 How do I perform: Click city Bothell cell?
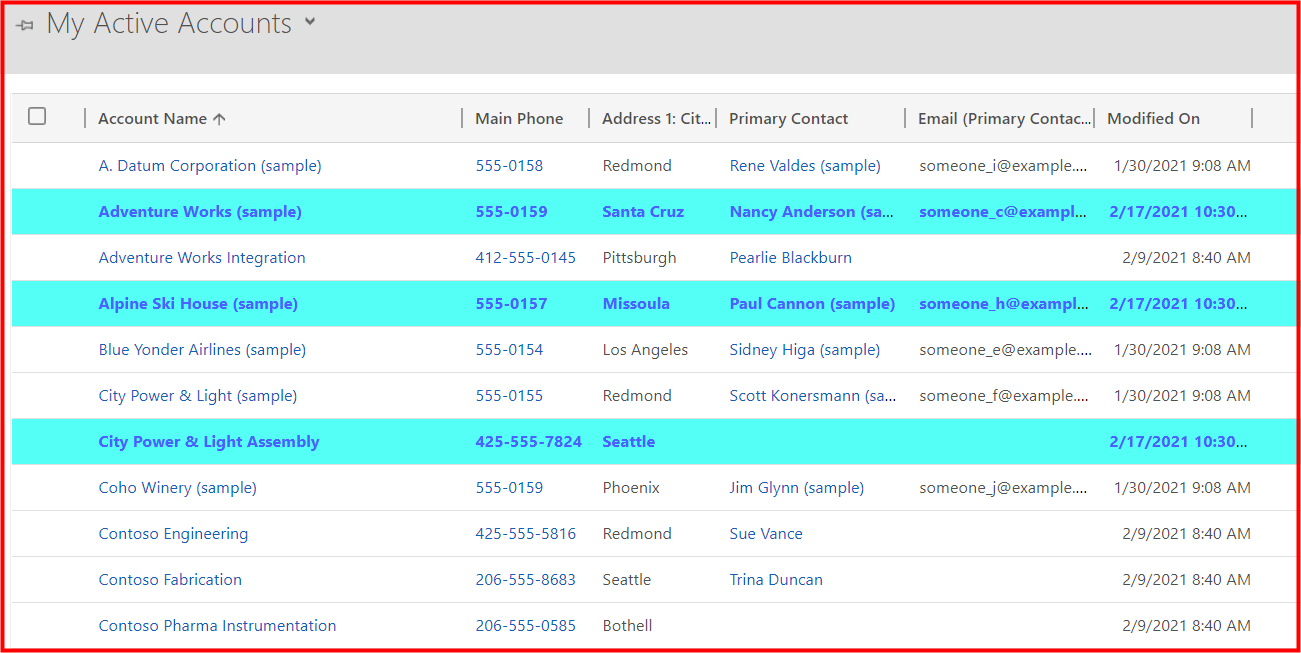[x=627, y=626]
